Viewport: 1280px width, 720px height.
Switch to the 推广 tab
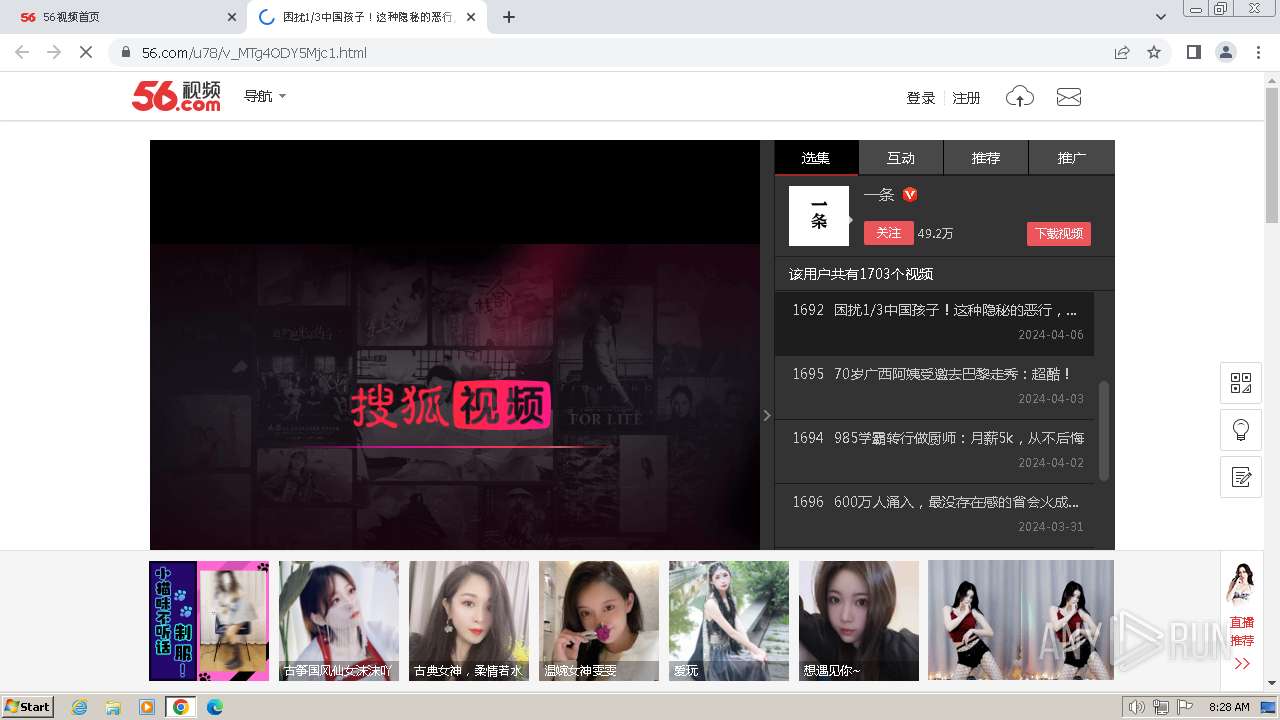(1072, 158)
